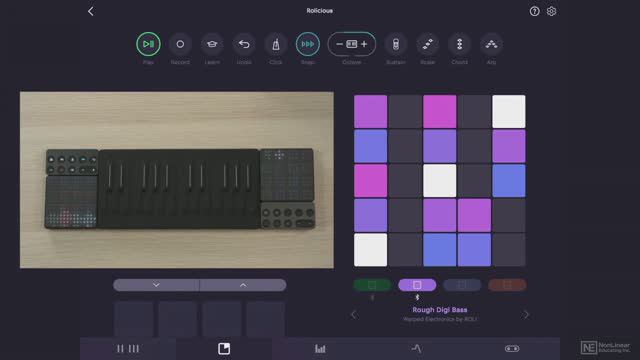Click the Bluetooth icon under the purple track
The image size is (640, 360).
[x=417, y=298]
